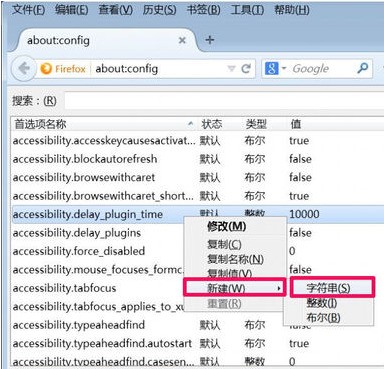Image resolution: width=384 pixels, height=369 pixels.
Task: Open the 工具(T) menu
Action: (x=247, y=10)
